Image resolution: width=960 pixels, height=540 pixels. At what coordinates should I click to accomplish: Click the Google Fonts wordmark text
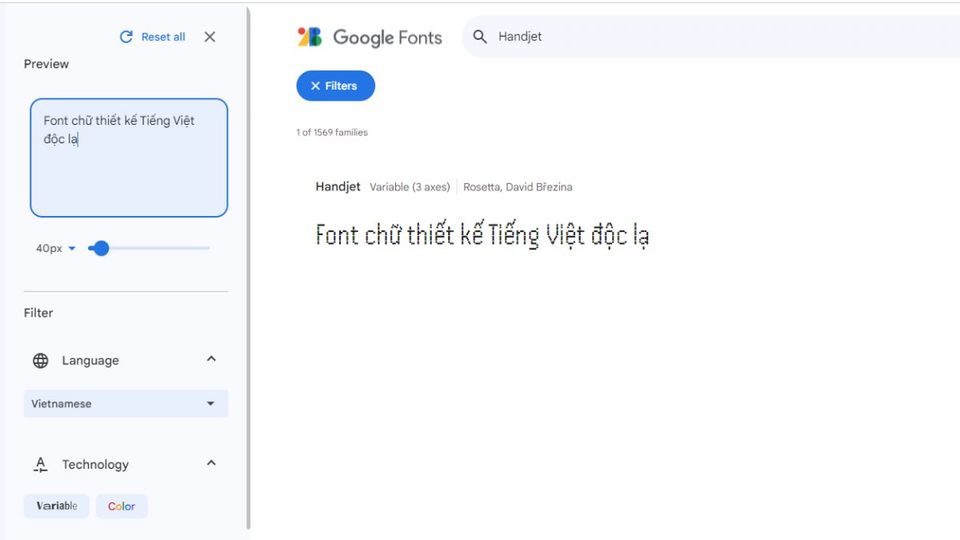click(388, 37)
